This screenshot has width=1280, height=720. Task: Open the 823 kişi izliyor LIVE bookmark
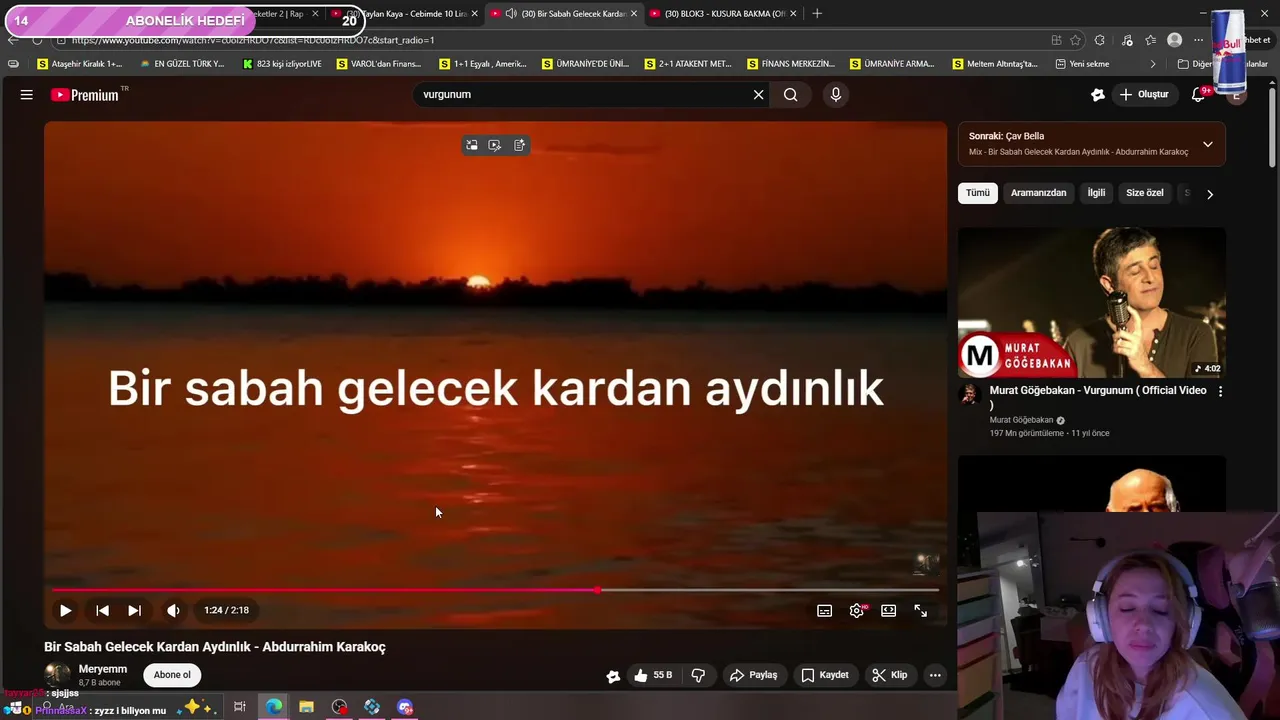tap(282, 64)
